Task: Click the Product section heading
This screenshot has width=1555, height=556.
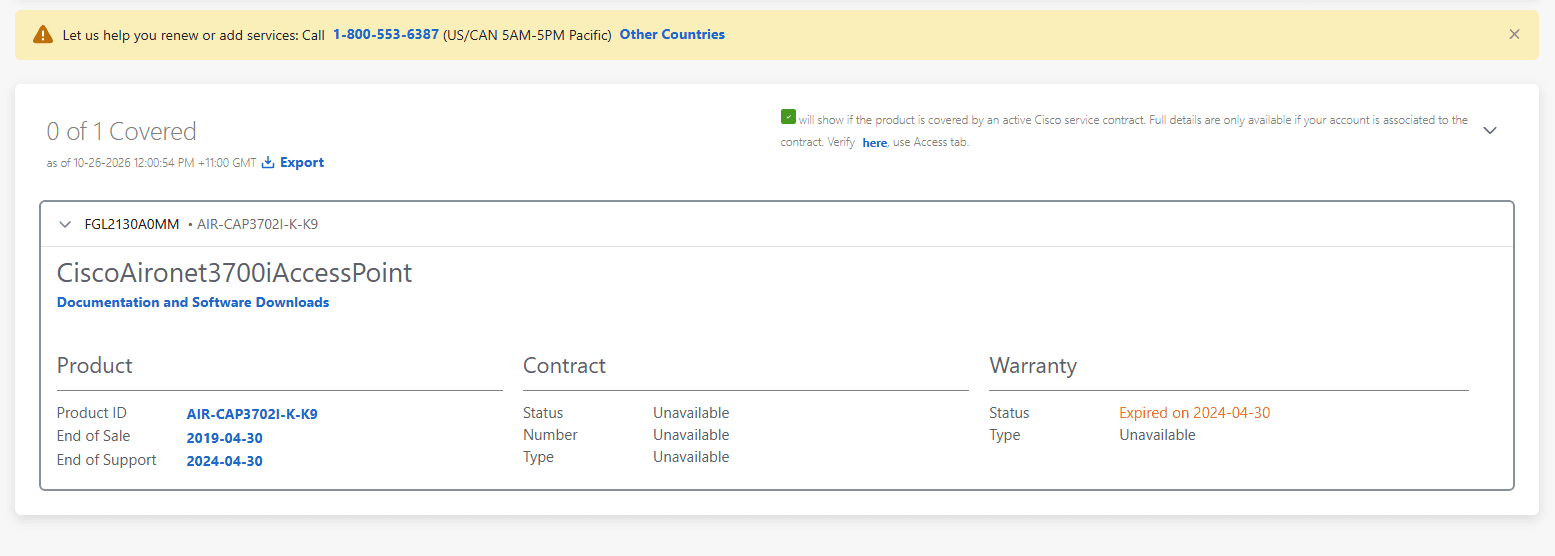Action: pyautogui.click(x=95, y=366)
